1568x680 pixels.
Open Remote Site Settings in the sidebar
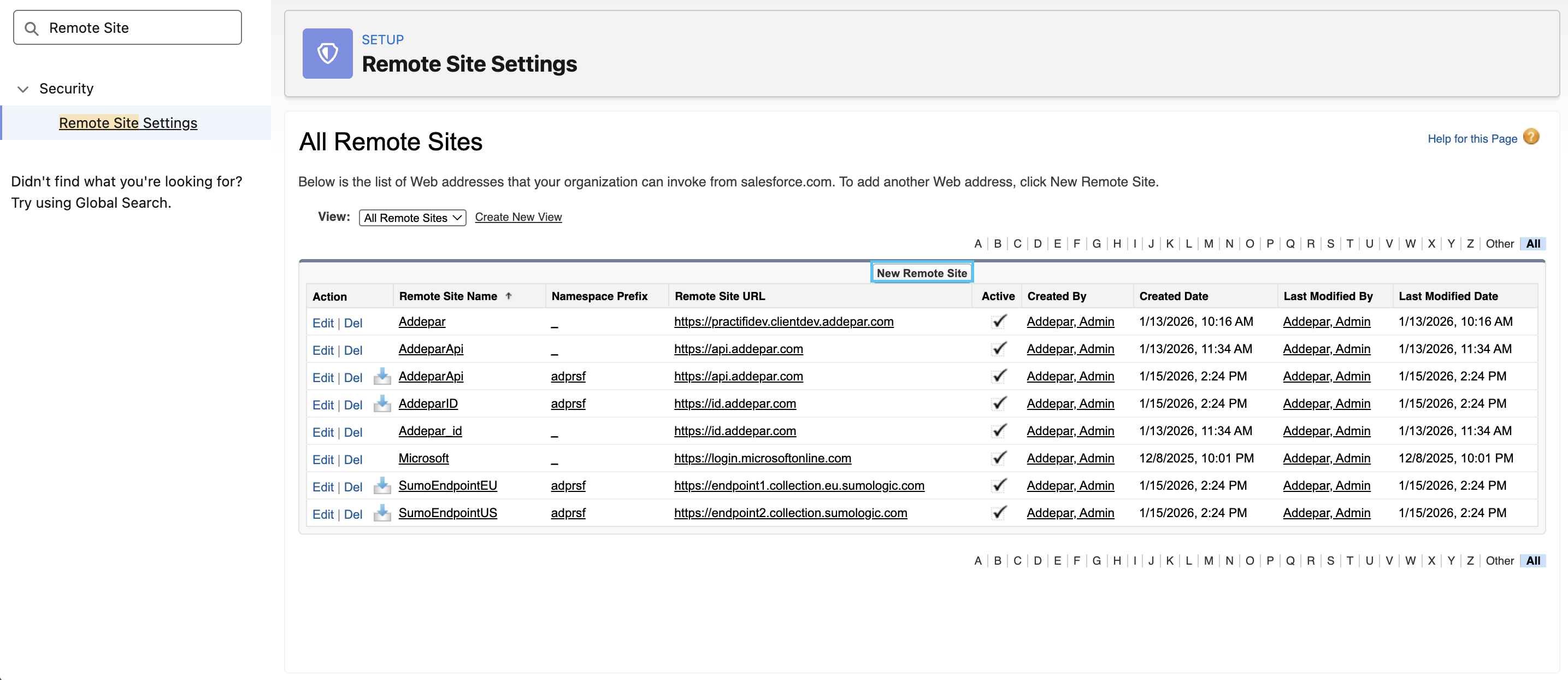[x=128, y=123]
